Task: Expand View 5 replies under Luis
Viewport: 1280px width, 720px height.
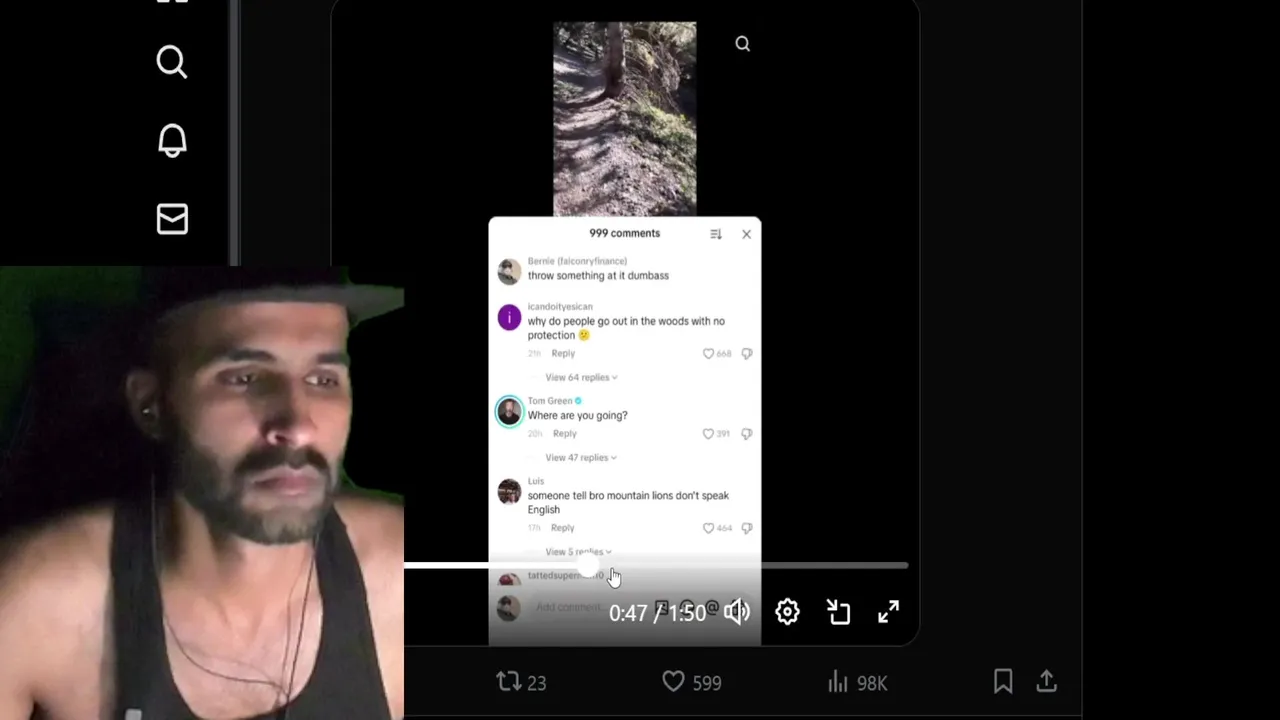Action: [578, 552]
